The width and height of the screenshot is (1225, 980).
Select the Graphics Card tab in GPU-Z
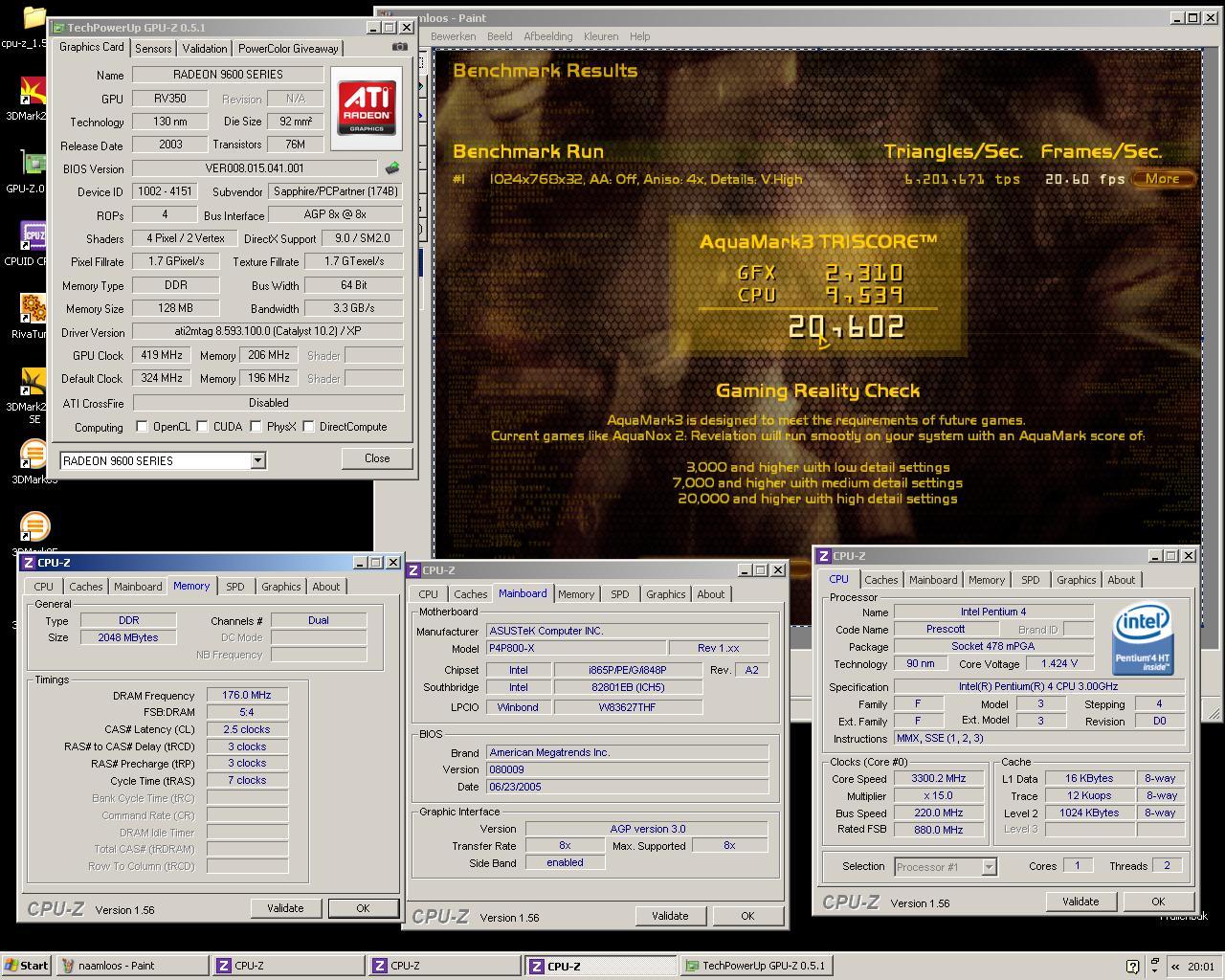[92, 47]
